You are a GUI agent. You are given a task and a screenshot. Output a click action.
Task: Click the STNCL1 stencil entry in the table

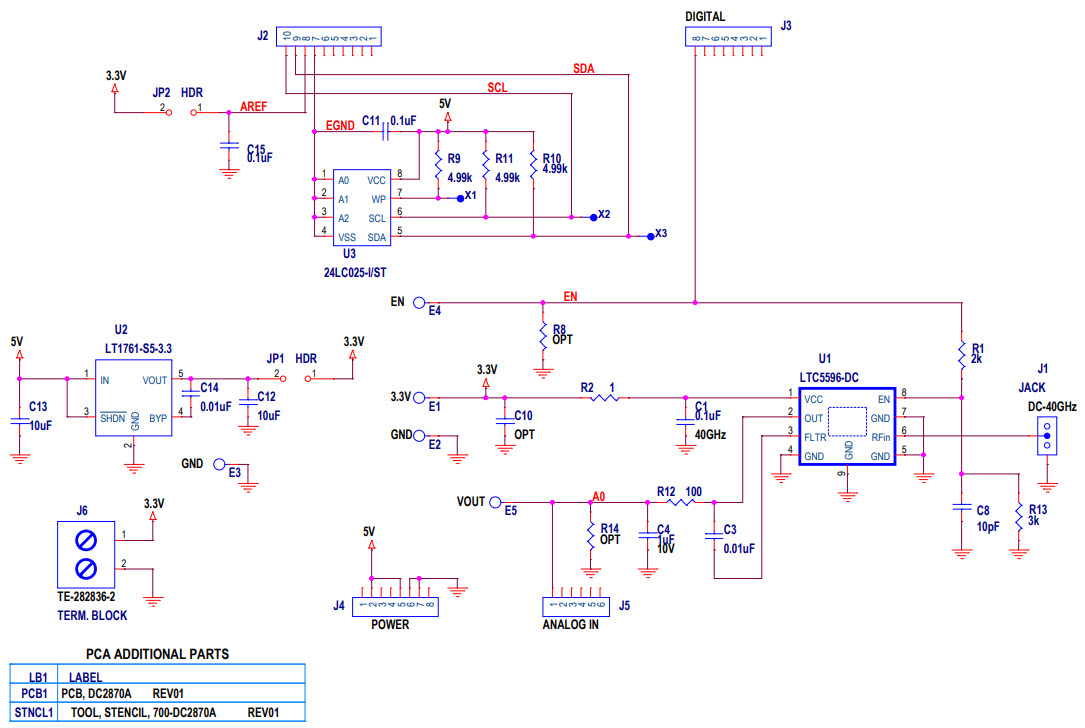(x=150, y=712)
